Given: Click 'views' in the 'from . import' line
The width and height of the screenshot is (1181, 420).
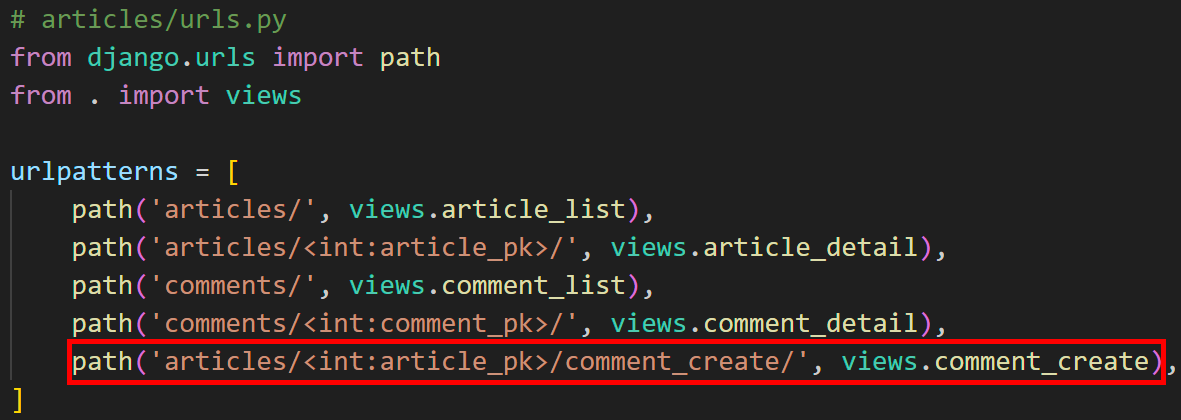Looking at the screenshot, I should click(x=264, y=96).
